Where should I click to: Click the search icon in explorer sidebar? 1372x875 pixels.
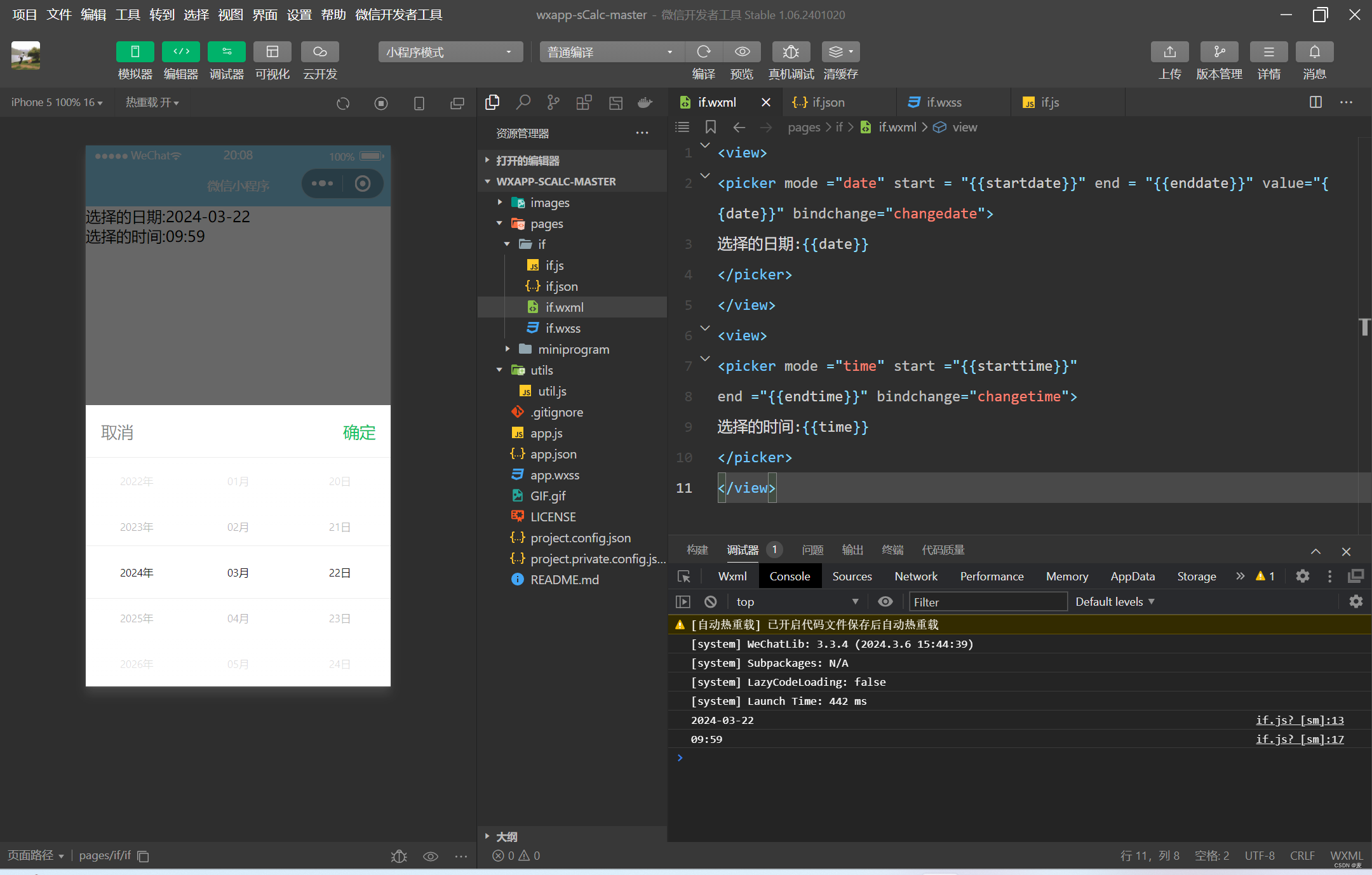[523, 102]
